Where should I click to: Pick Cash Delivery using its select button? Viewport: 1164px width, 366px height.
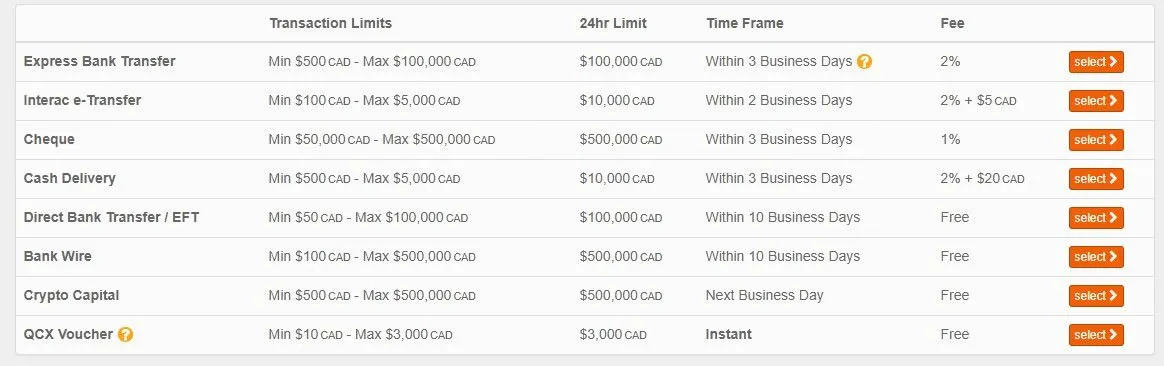point(1096,179)
